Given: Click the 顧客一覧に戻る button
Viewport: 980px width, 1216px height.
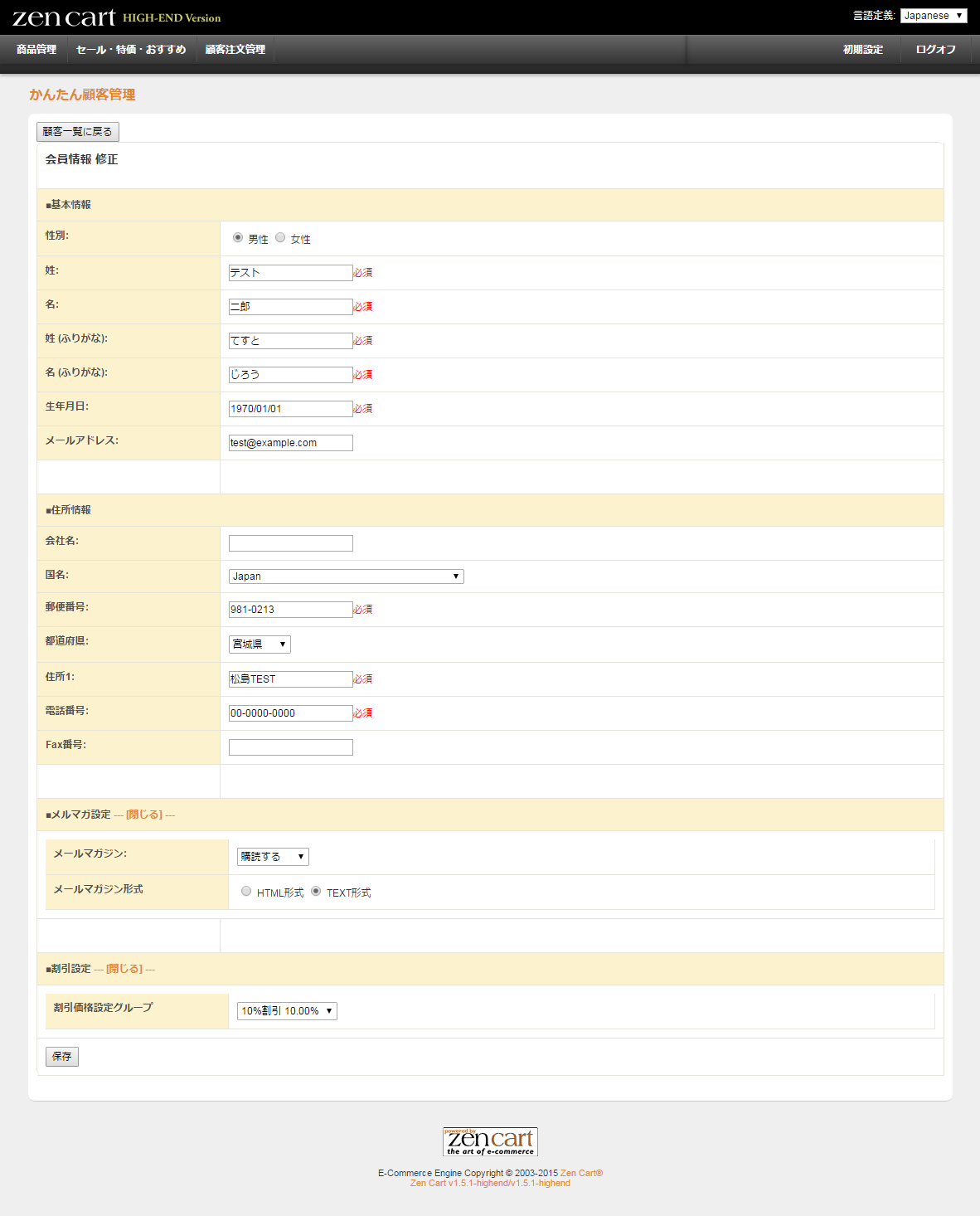Looking at the screenshot, I should [78, 132].
